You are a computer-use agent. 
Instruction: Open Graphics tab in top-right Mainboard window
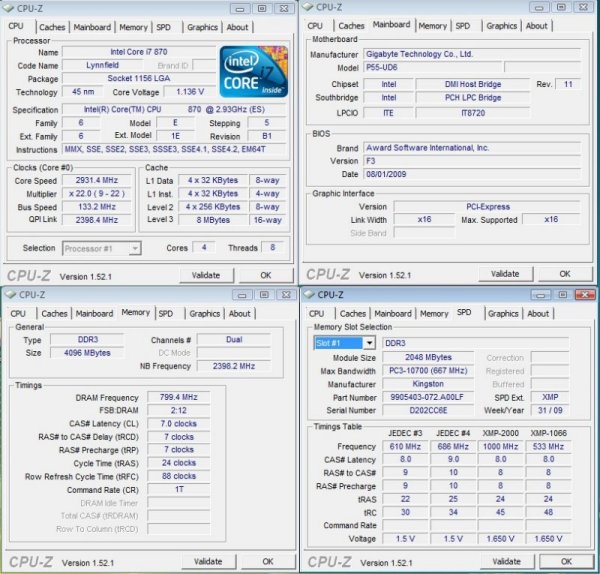[502, 26]
